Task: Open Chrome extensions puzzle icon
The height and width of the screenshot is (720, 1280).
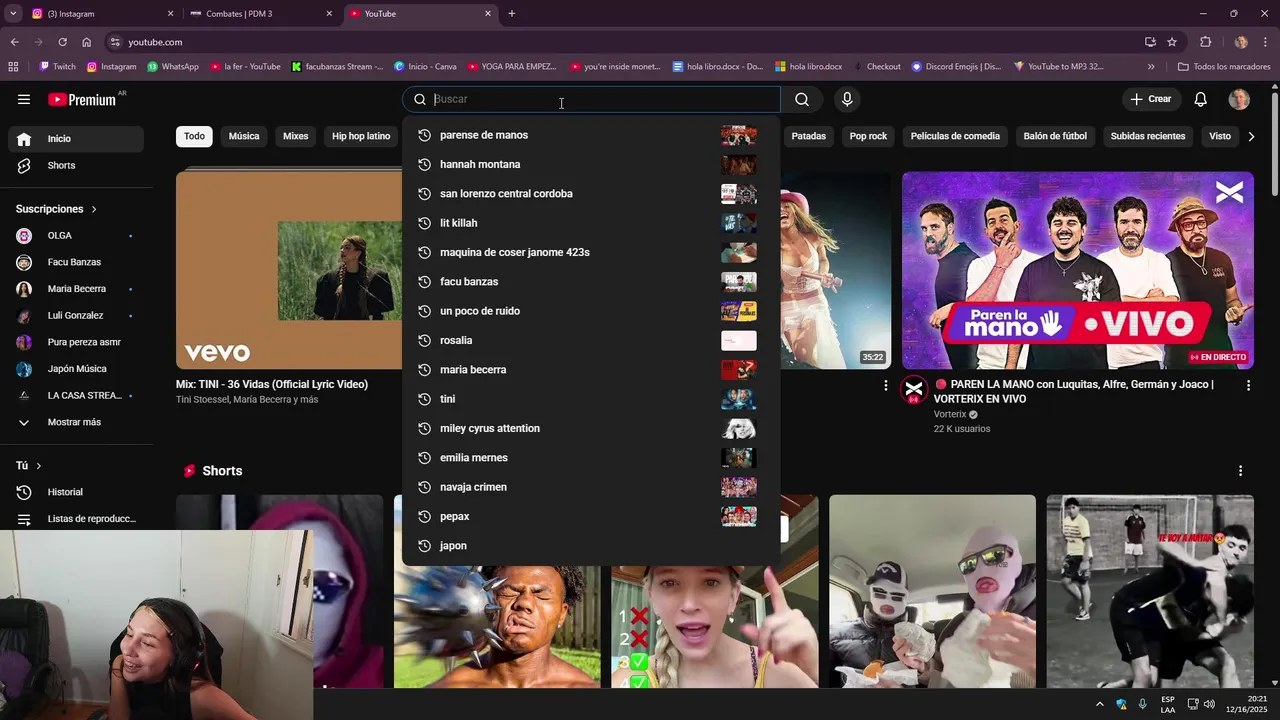Action: point(1205,42)
